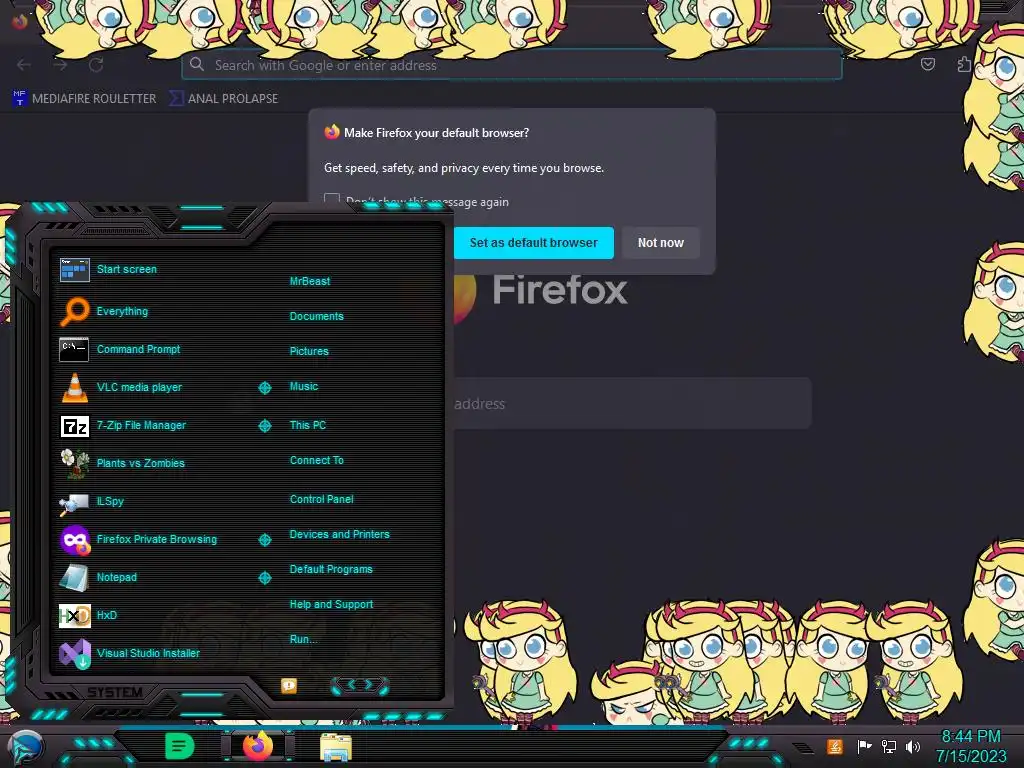Click the taskbar clock and date

point(970,746)
